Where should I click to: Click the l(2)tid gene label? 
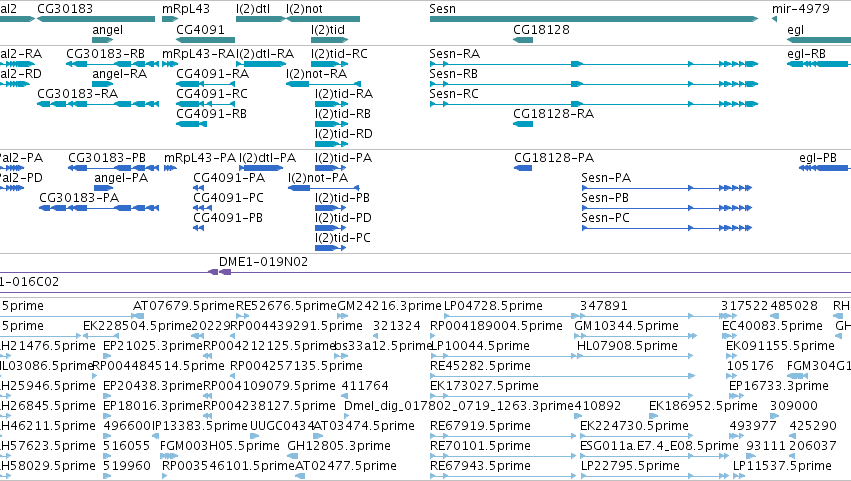[x=328, y=29]
